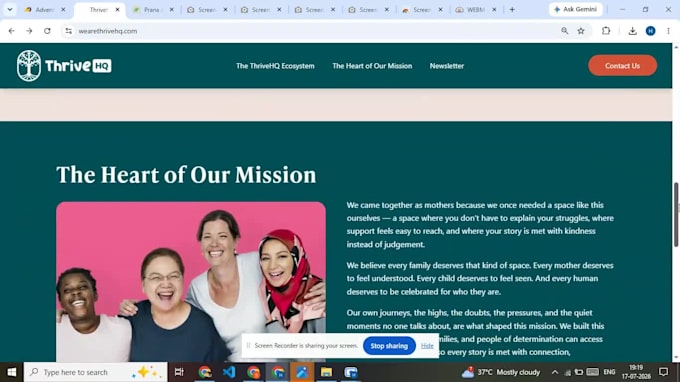
Task: Open the Chrome three-dot menu
Action: [668, 31]
